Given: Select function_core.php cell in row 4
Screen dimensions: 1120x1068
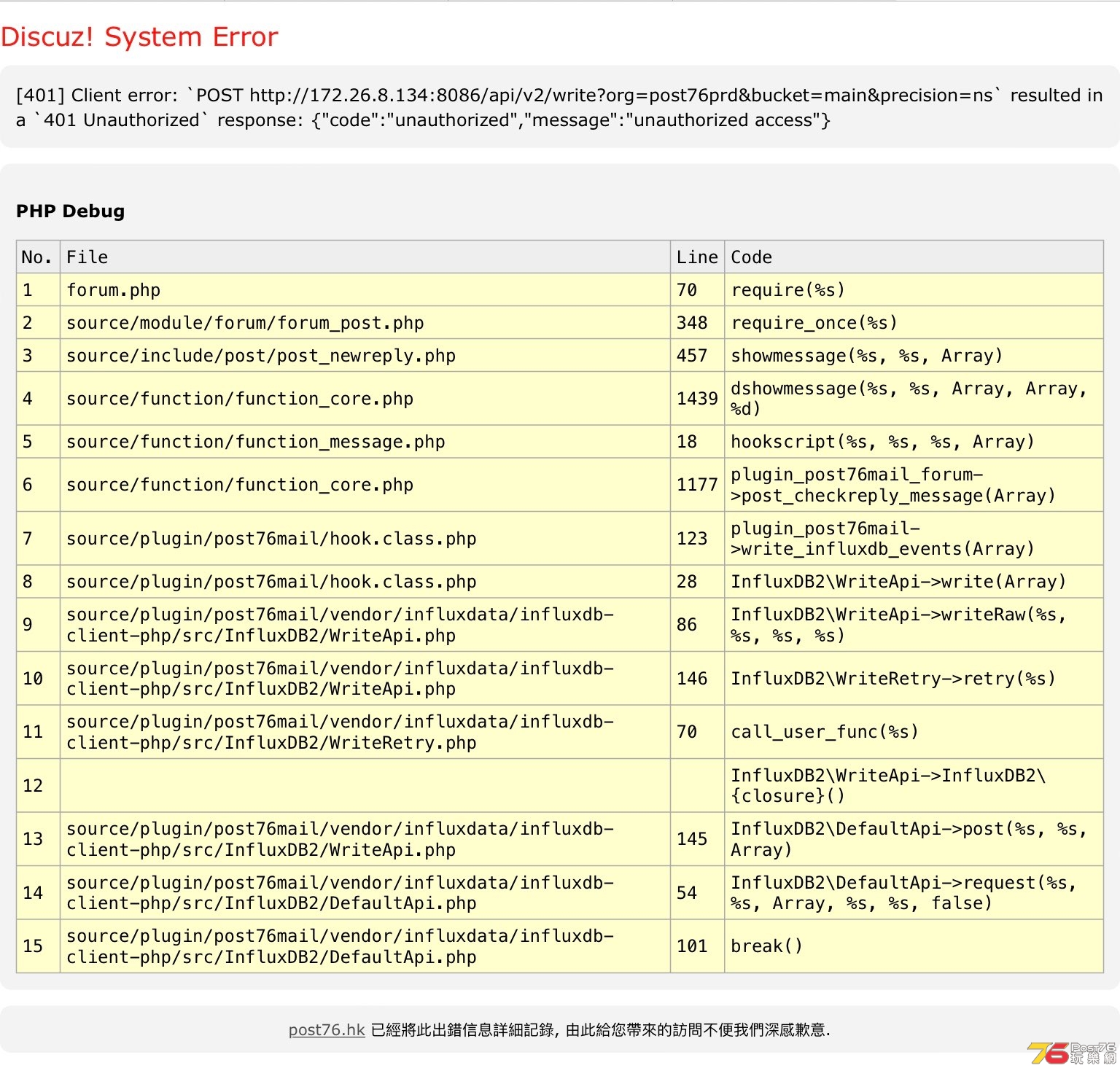Looking at the screenshot, I should [x=365, y=398].
